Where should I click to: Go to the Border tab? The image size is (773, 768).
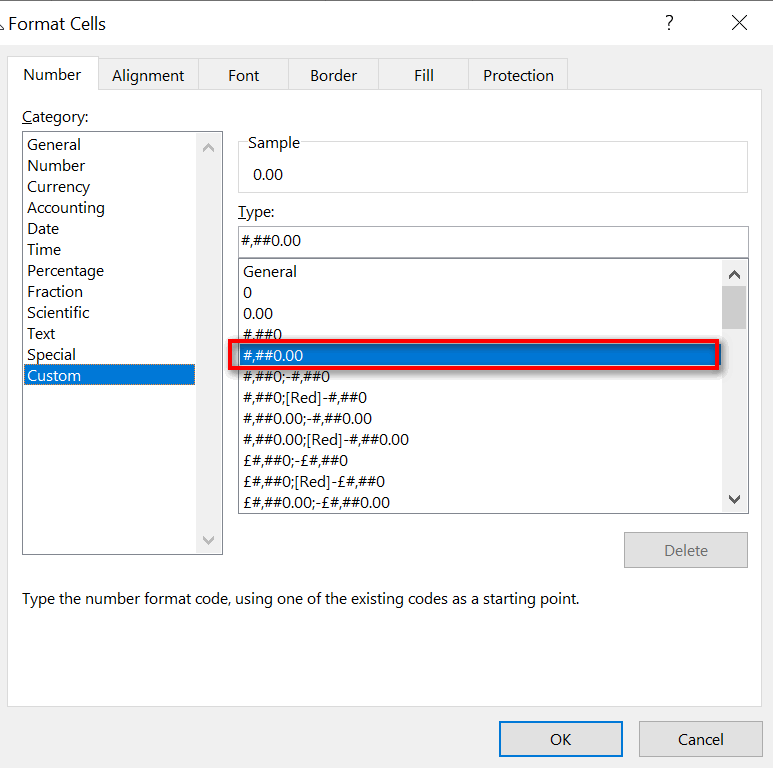[x=333, y=75]
